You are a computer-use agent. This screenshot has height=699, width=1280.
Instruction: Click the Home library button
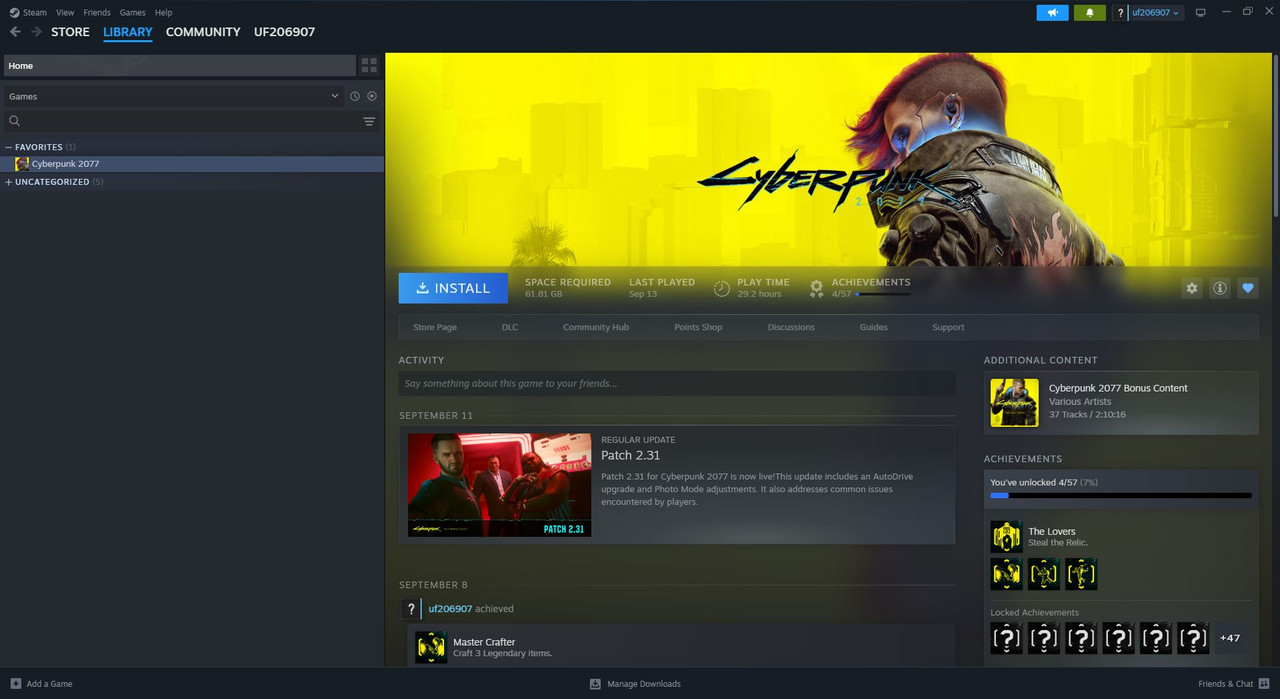coord(178,65)
